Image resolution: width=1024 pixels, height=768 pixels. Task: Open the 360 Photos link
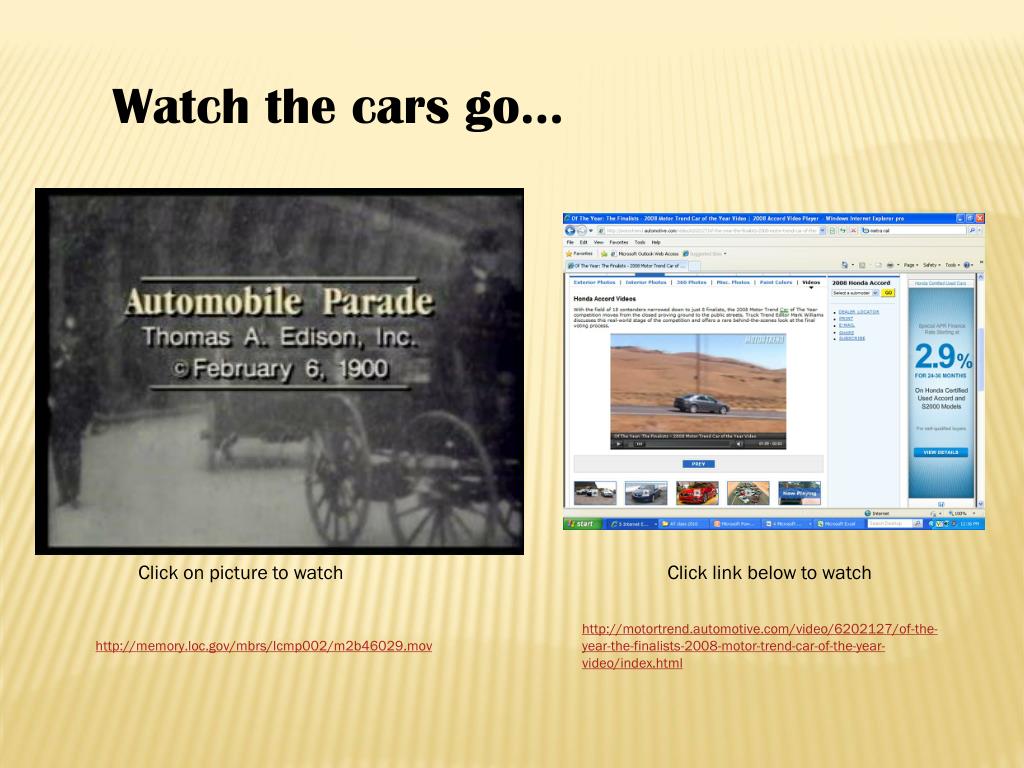click(x=692, y=282)
